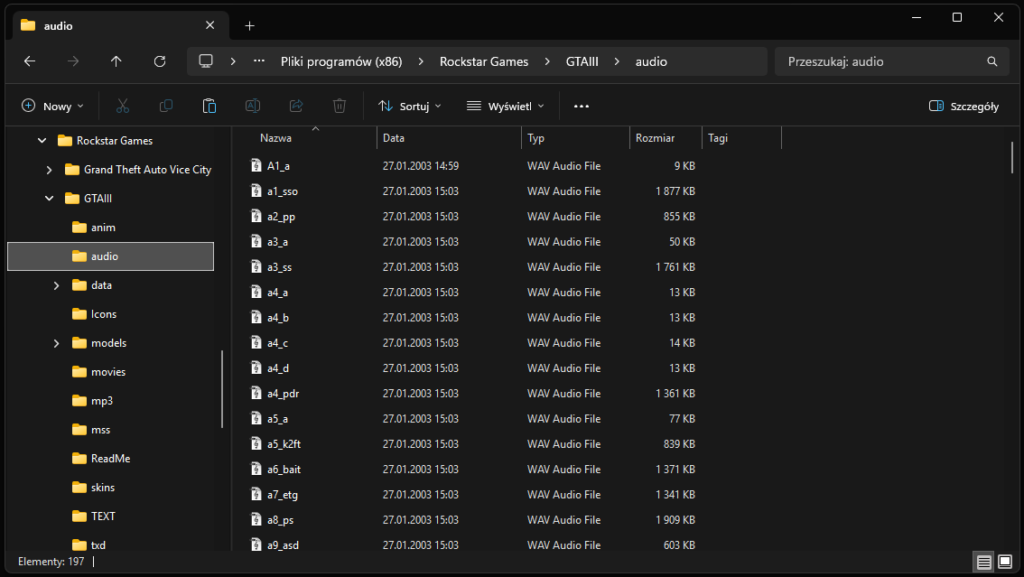This screenshot has height=577, width=1024.
Task: Open the more options ellipsis menu
Action: (x=581, y=106)
